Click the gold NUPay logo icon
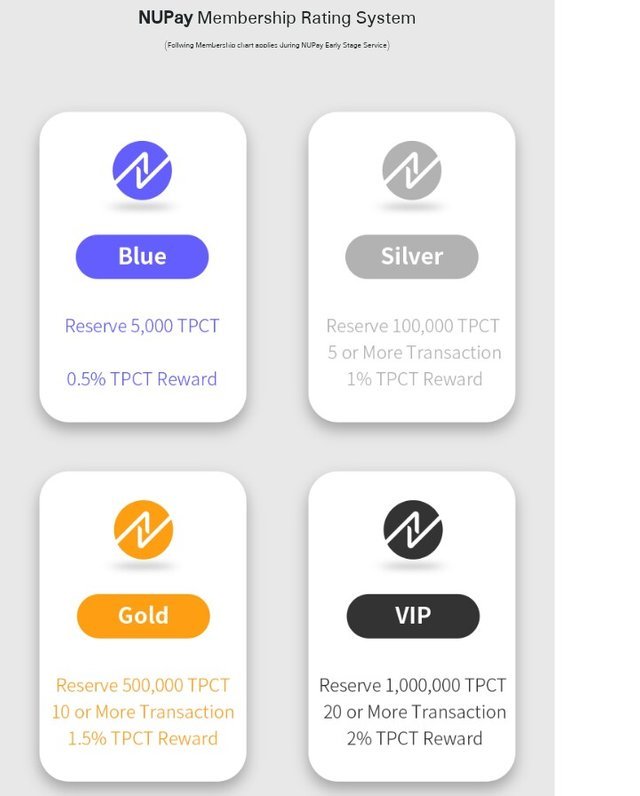640x796 pixels. (x=143, y=529)
